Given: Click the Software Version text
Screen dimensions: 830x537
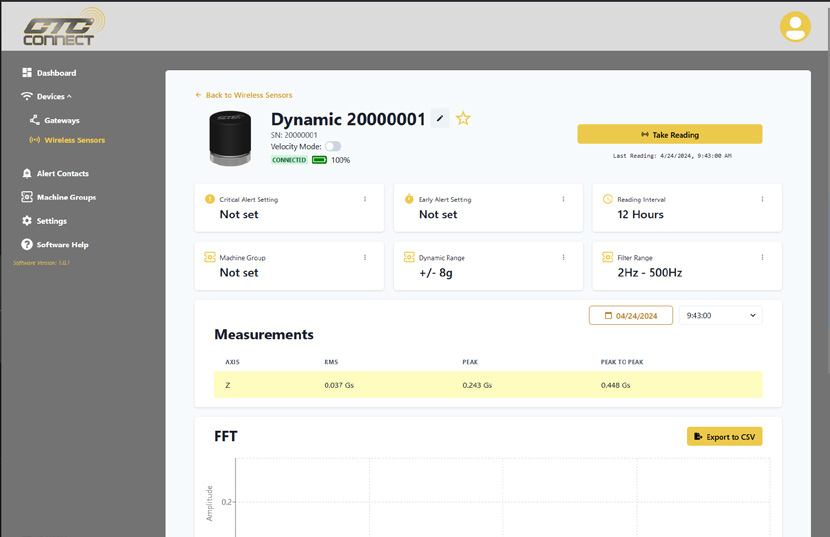Looking at the screenshot, I should tap(41, 263).
